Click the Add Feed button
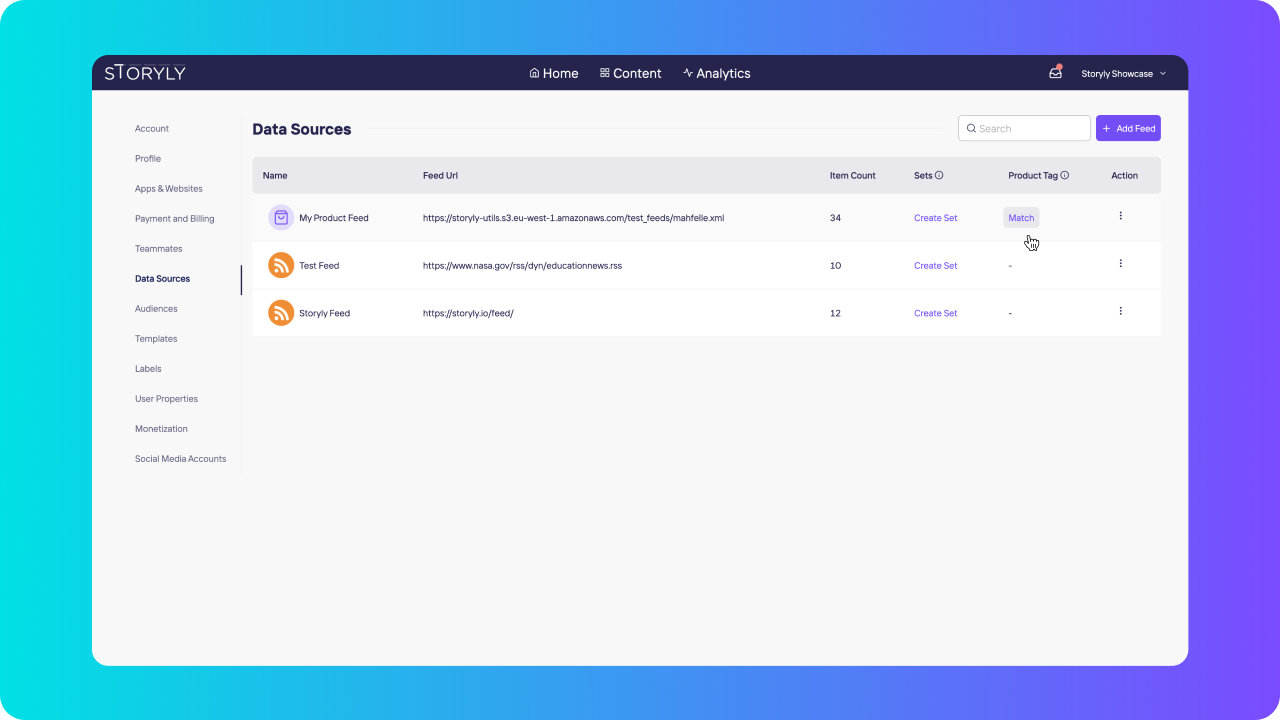 pyautogui.click(x=1128, y=128)
